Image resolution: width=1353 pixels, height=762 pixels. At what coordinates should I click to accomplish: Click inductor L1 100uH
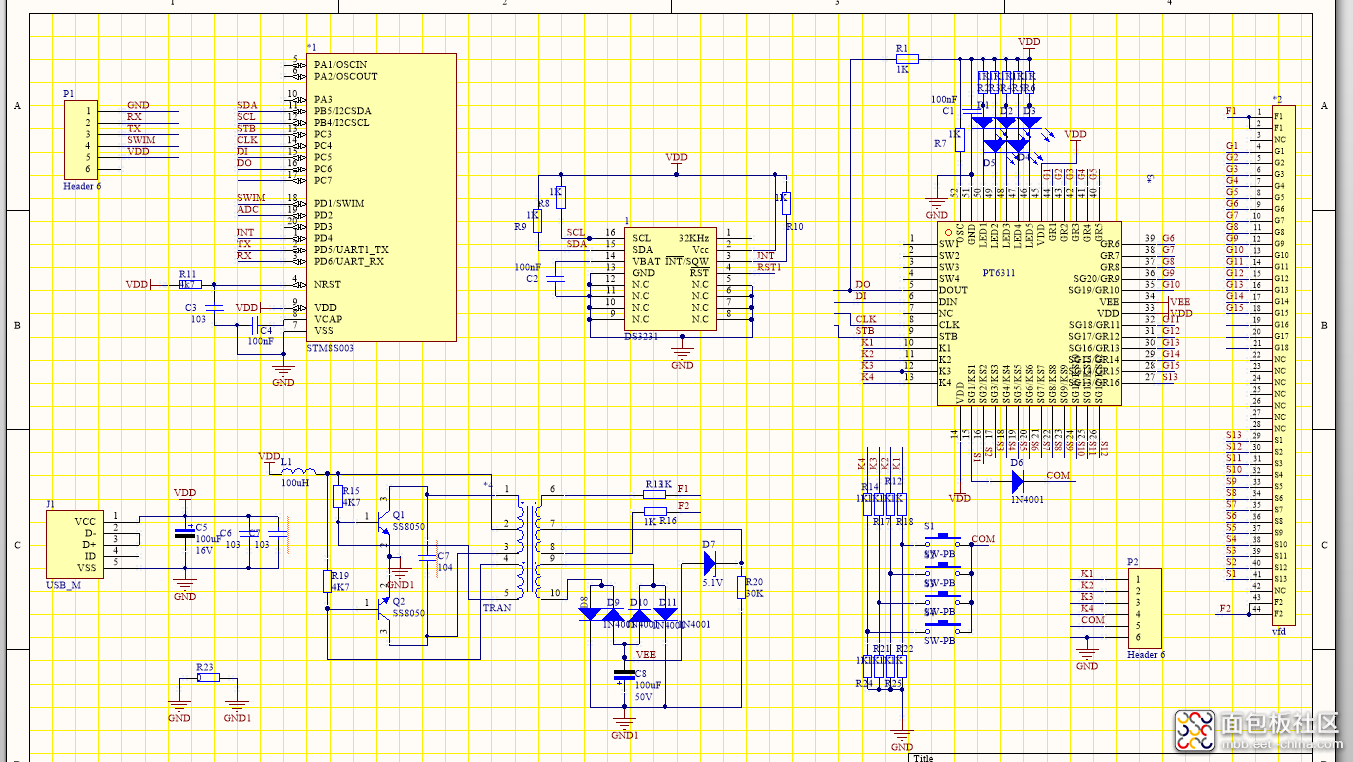click(x=298, y=472)
